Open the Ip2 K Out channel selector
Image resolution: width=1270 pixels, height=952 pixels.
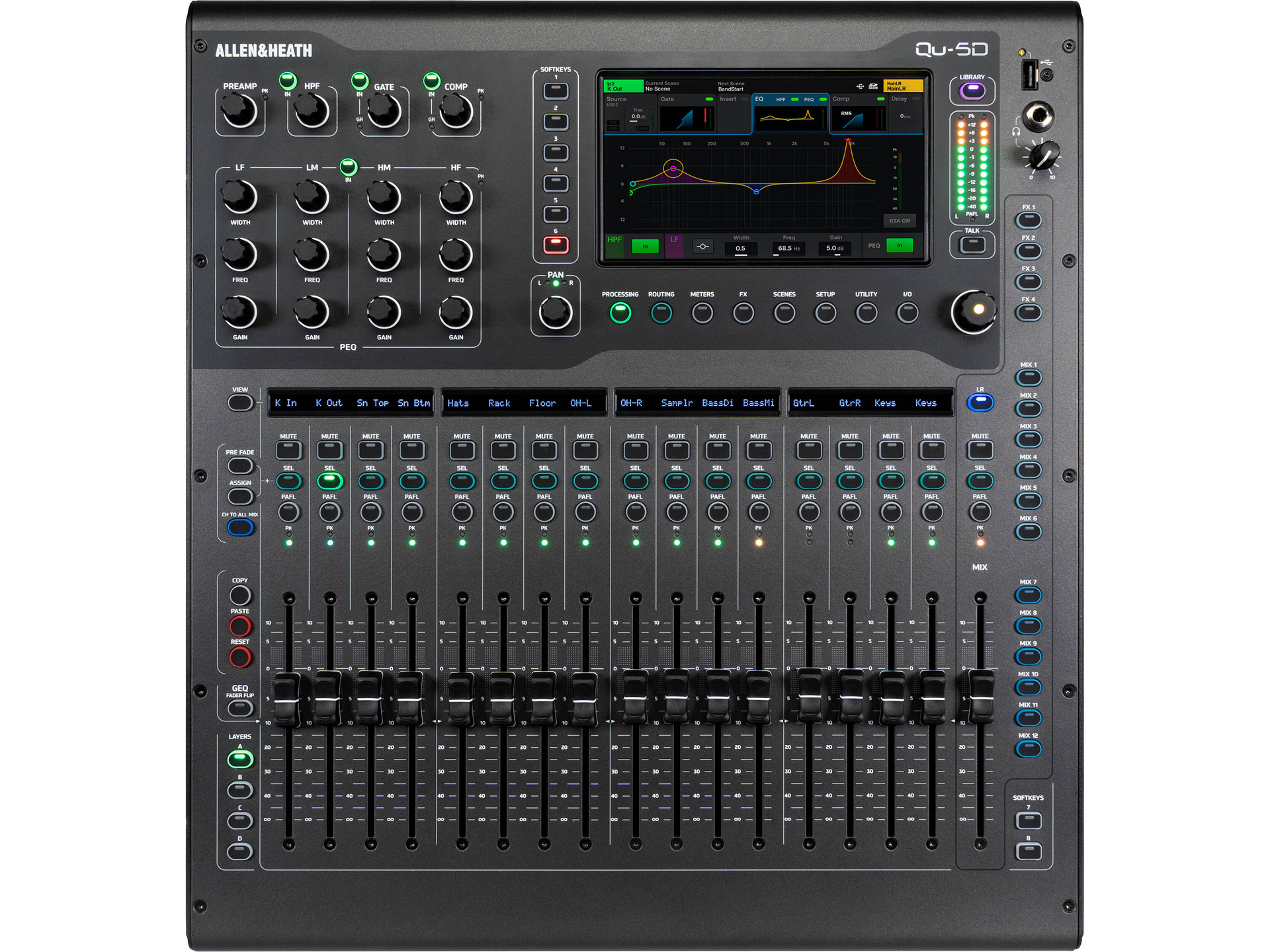click(x=622, y=87)
